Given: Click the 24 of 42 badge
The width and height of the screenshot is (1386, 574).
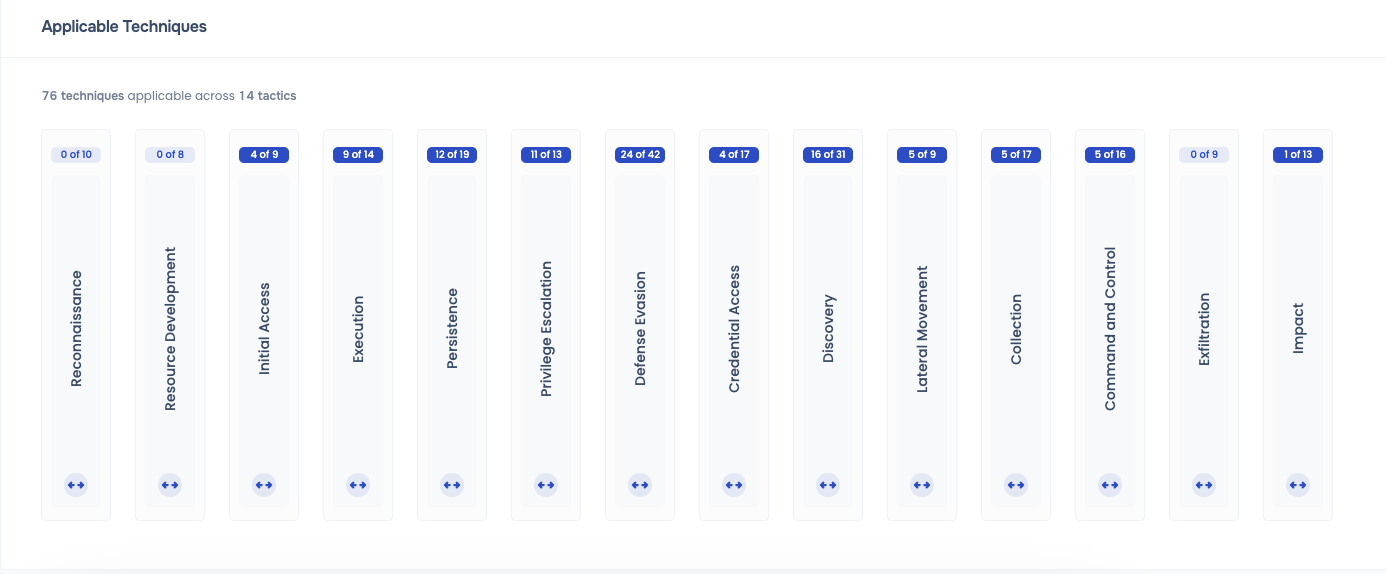Looking at the screenshot, I should pyautogui.click(x=640, y=155).
